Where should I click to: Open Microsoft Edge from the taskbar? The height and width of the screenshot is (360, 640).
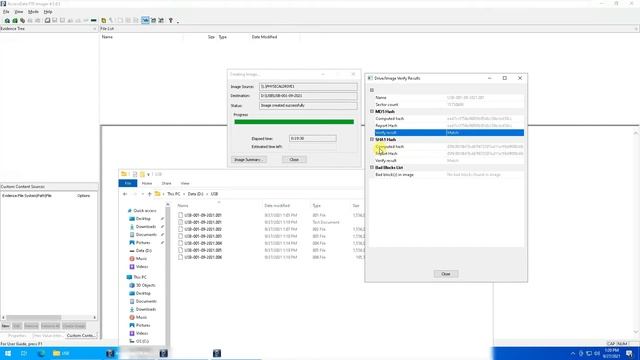point(41,353)
